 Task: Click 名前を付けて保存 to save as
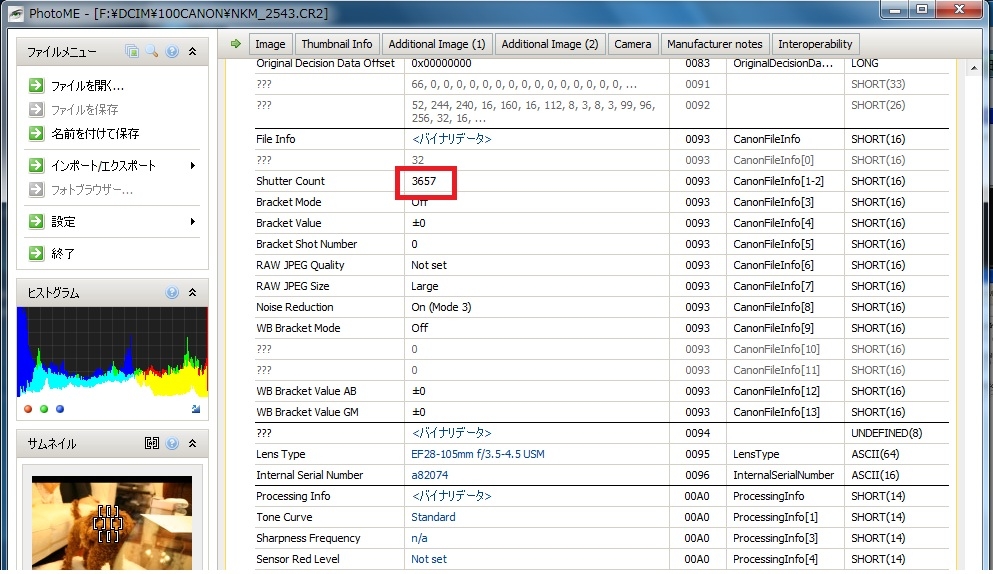pyautogui.click(x=95, y=134)
